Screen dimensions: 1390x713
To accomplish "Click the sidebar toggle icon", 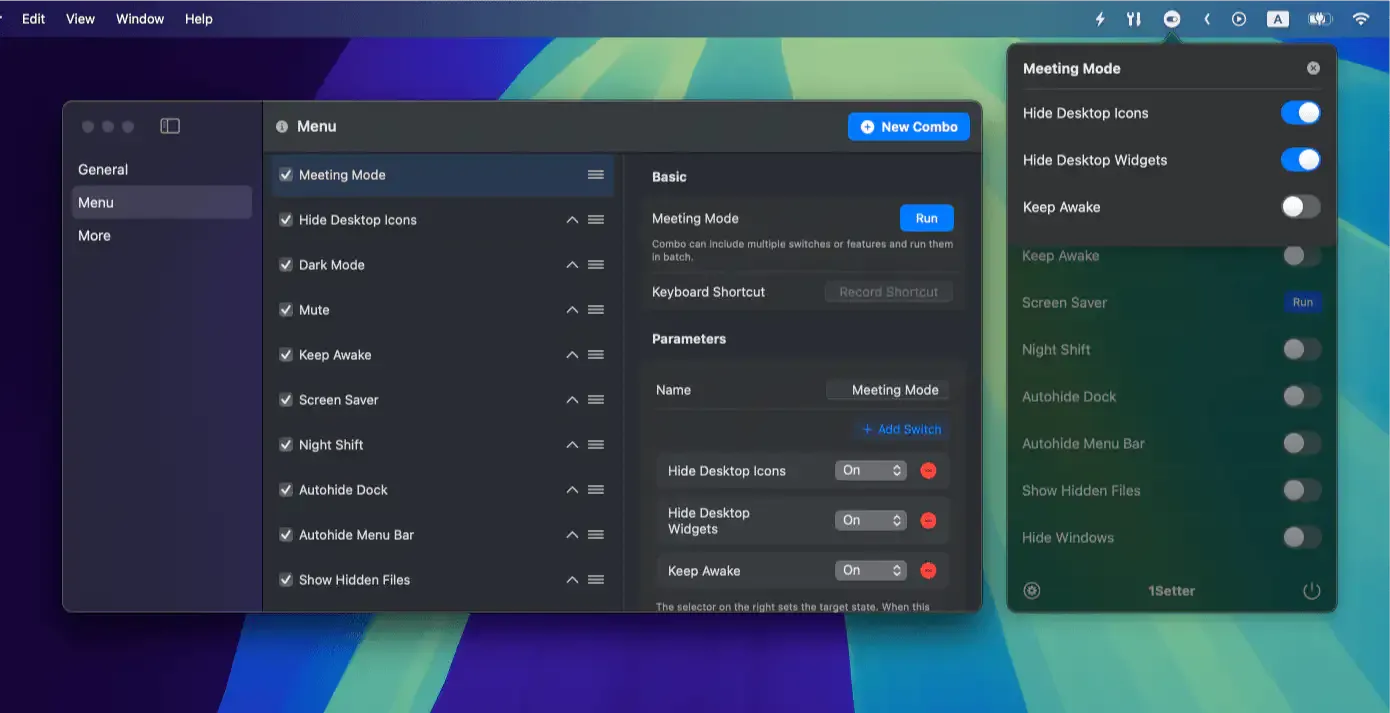I will (x=170, y=126).
